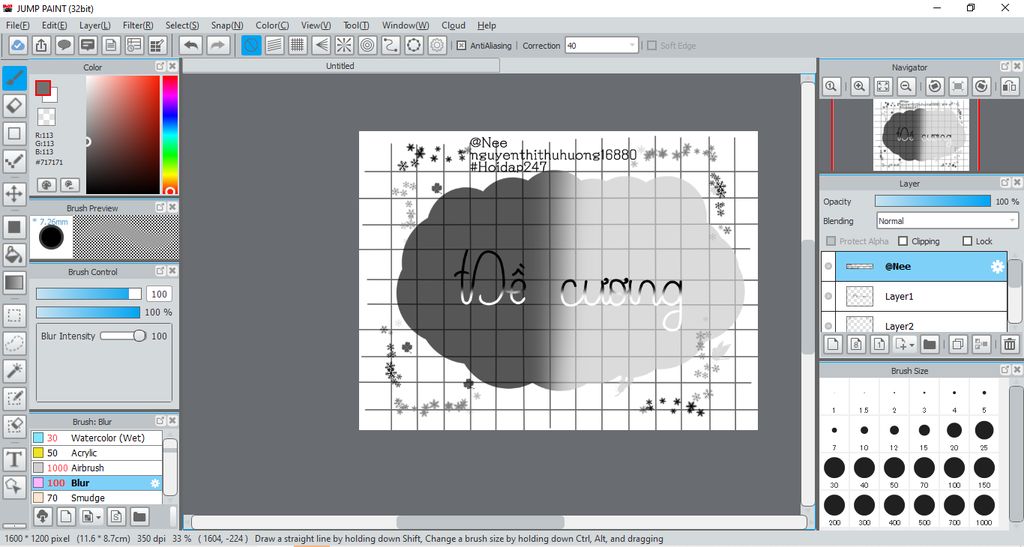
Task: Toggle Soft Edge checkbox
Action: (x=651, y=46)
